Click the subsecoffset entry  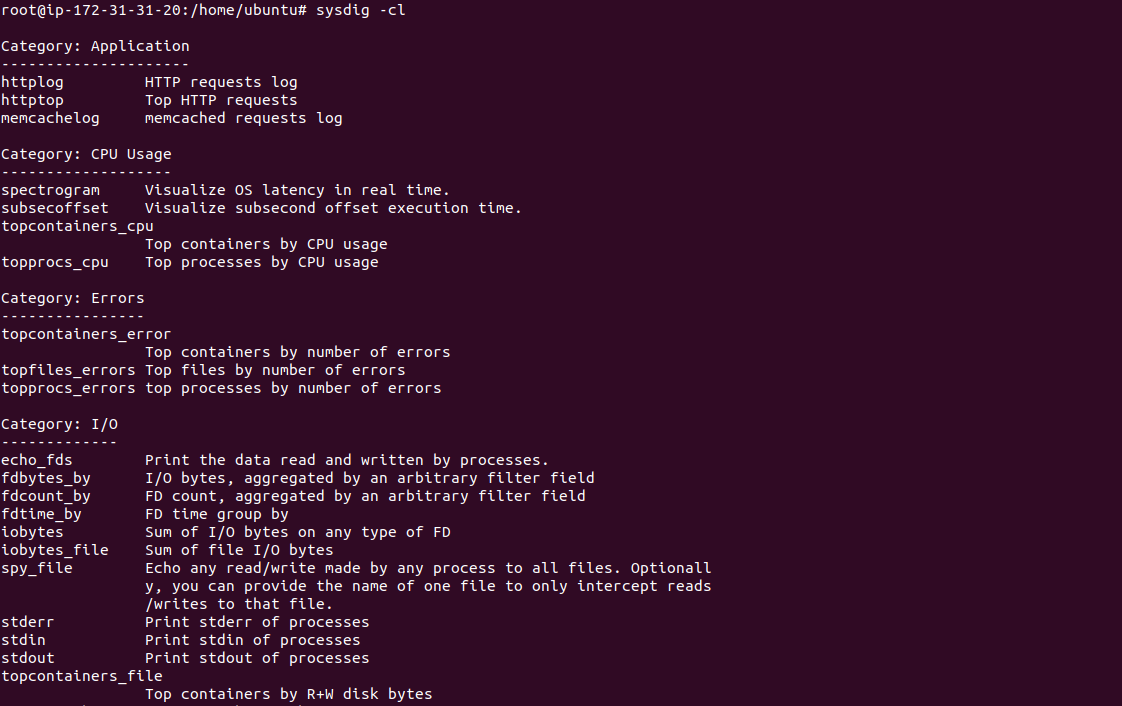click(55, 208)
